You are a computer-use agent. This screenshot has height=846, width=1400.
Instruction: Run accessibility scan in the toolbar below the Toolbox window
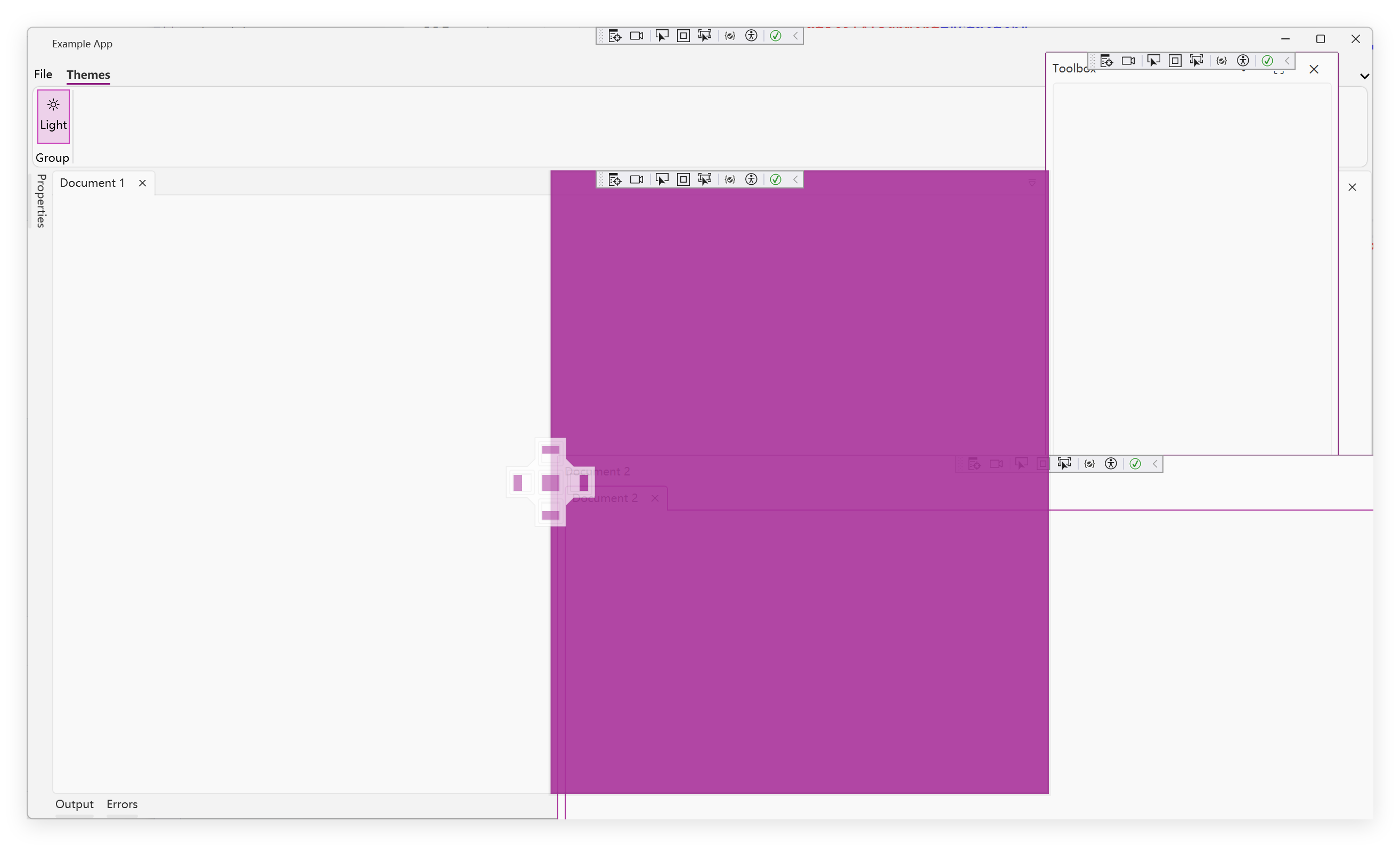pyautogui.click(x=1111, y=464)
